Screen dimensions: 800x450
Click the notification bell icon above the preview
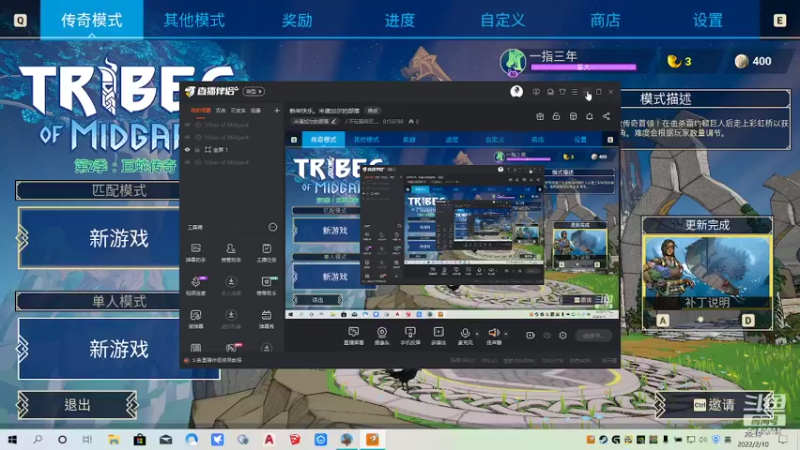pyautogui.click(x=589, y=116)
